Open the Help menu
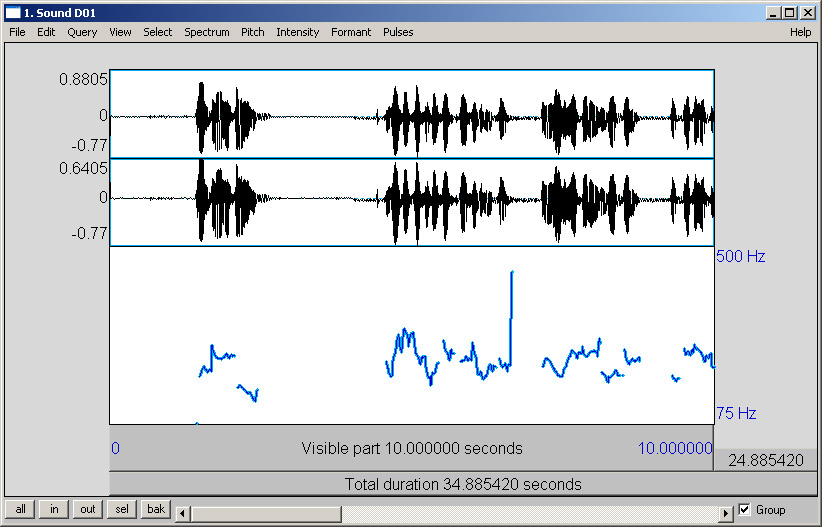822x527 pixels. (x=801, y=32)
